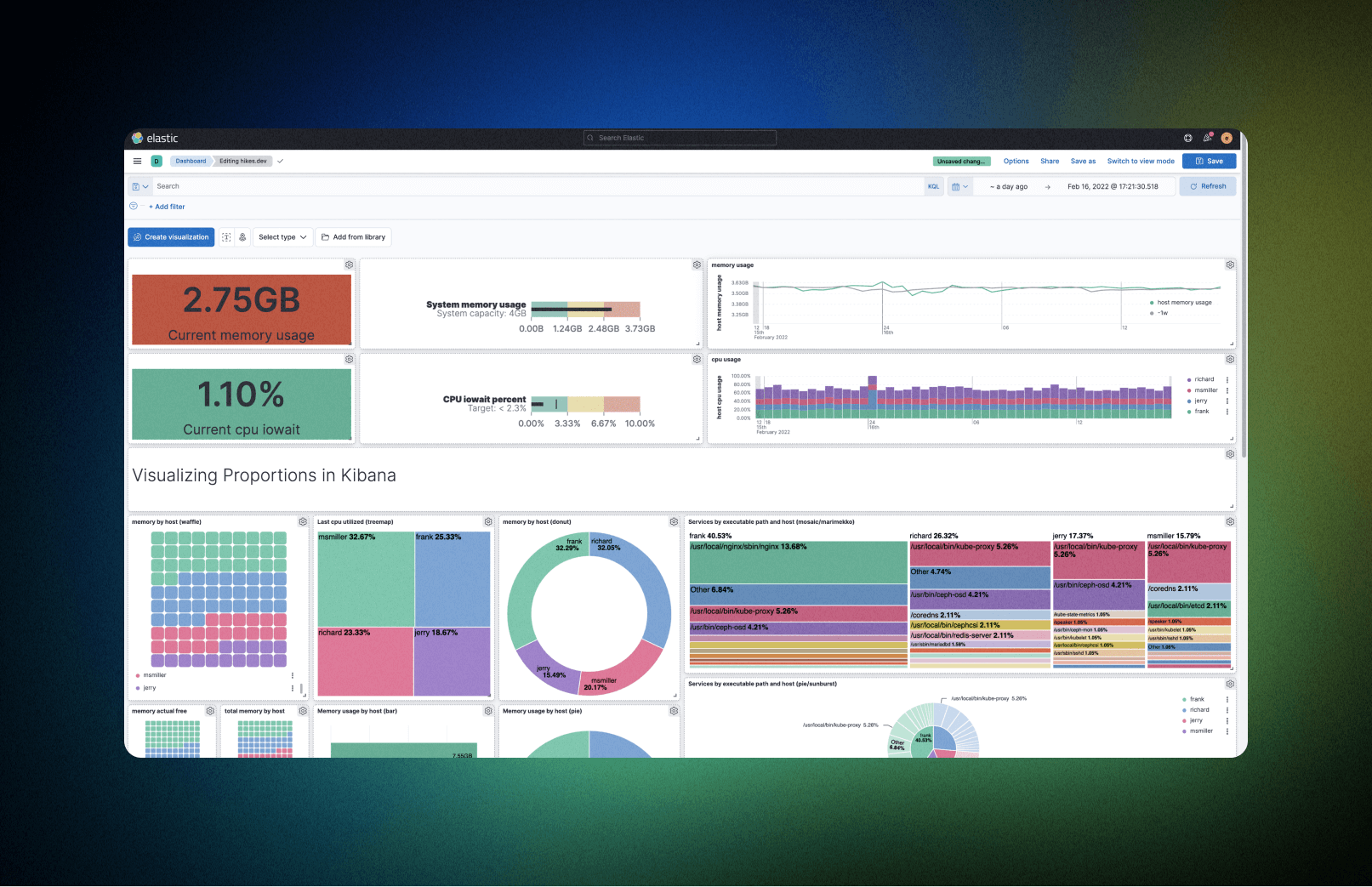Image resolution: width=1372 pixels, height=887 pixels.
Task: Open the newsfeed party icon
Action: (1207, 138)
